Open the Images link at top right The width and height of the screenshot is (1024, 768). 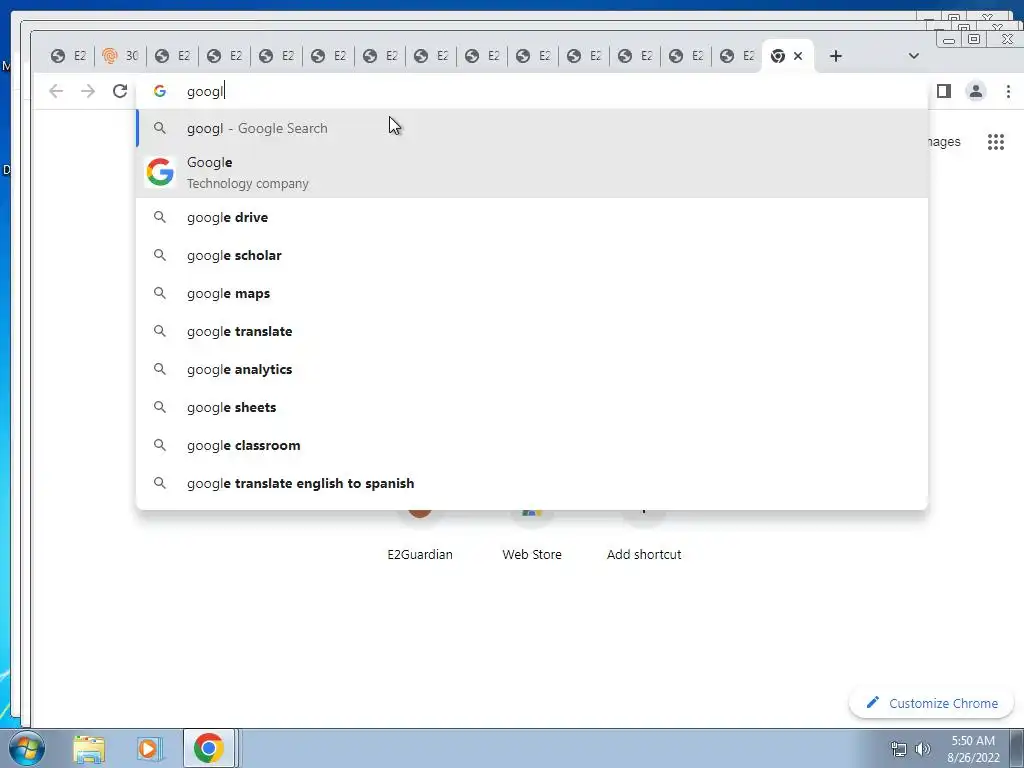945,142
